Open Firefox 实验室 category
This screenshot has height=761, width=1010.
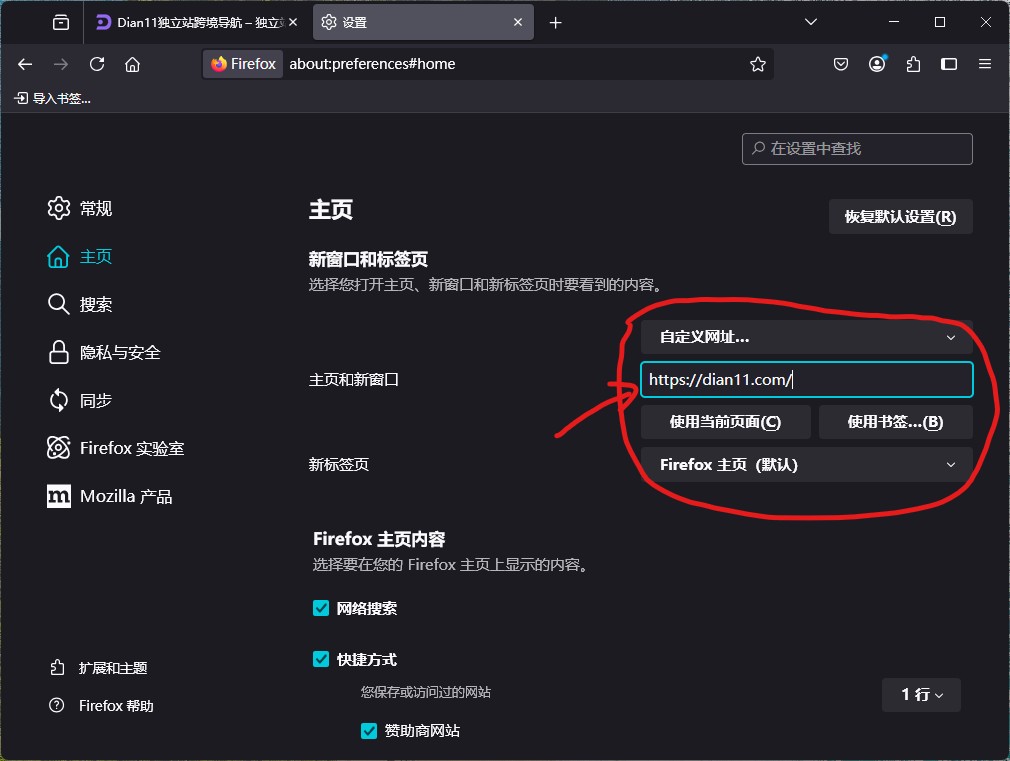[115, 448]
